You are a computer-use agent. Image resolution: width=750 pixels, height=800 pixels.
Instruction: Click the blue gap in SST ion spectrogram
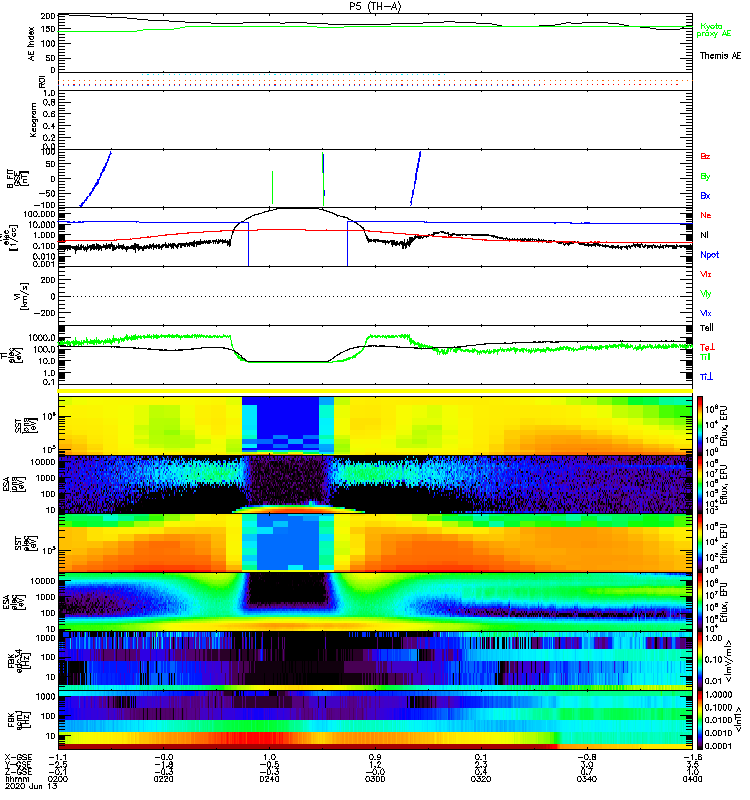point(288,421)
